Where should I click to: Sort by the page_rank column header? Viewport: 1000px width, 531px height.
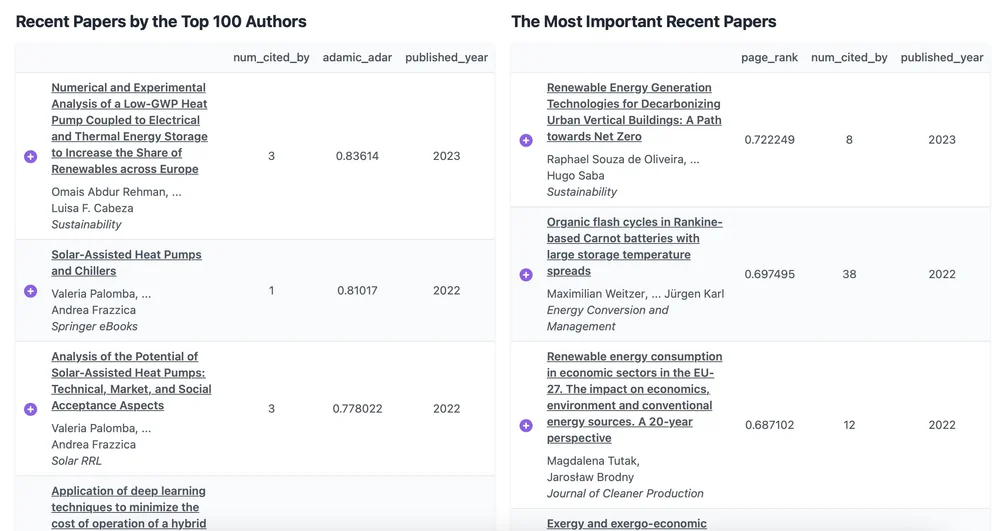769,57
